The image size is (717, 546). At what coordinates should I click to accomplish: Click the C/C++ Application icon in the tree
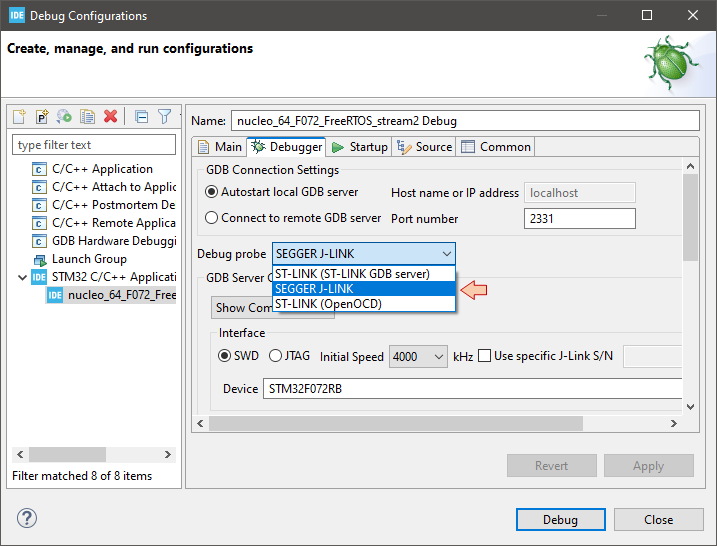point(39,169)
